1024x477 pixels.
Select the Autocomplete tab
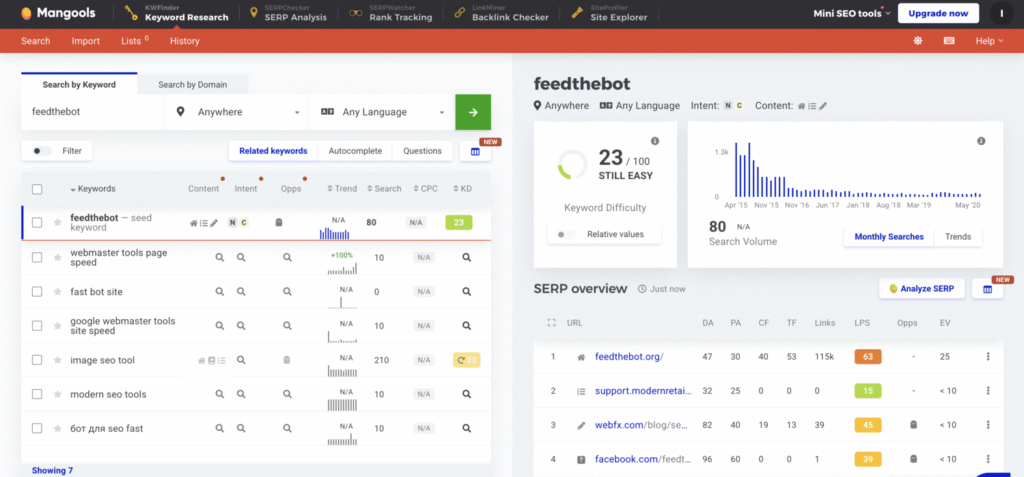pyautogui.click(x=355, y=151)
